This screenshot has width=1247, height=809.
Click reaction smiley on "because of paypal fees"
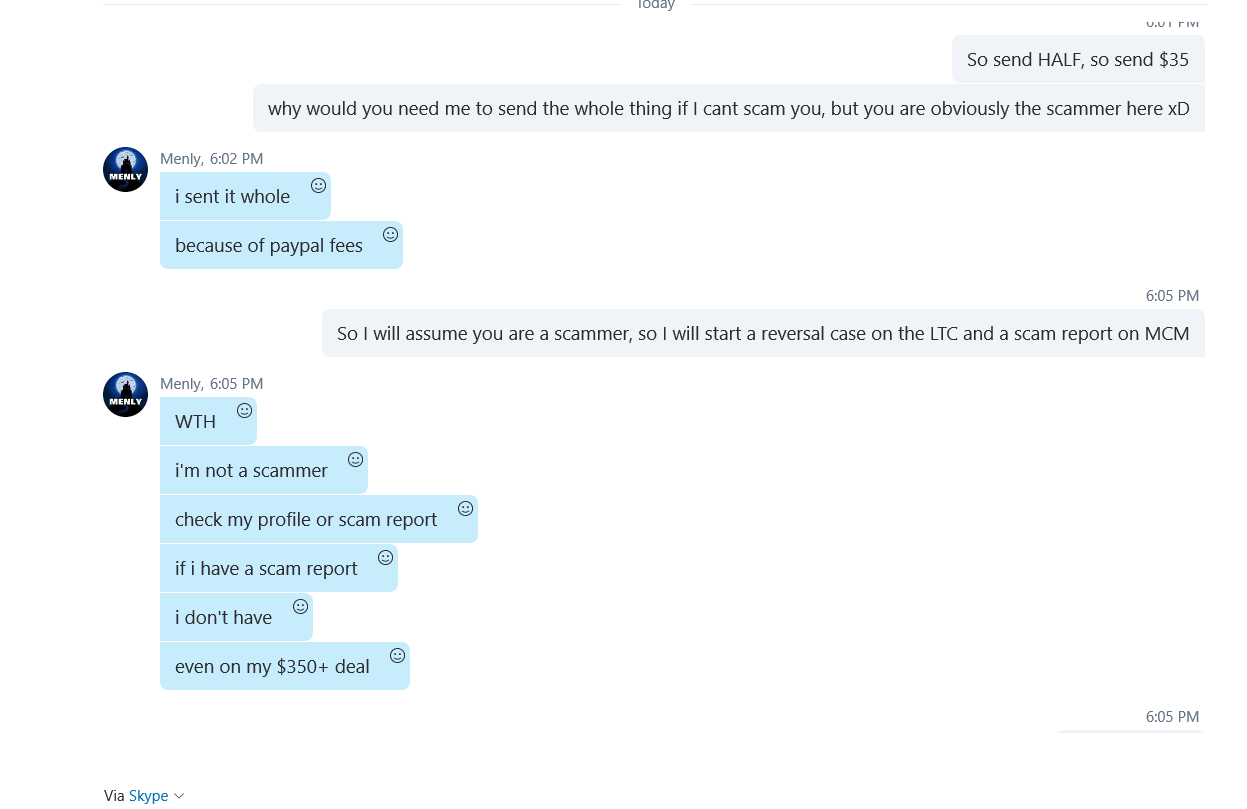click(390, 234)
